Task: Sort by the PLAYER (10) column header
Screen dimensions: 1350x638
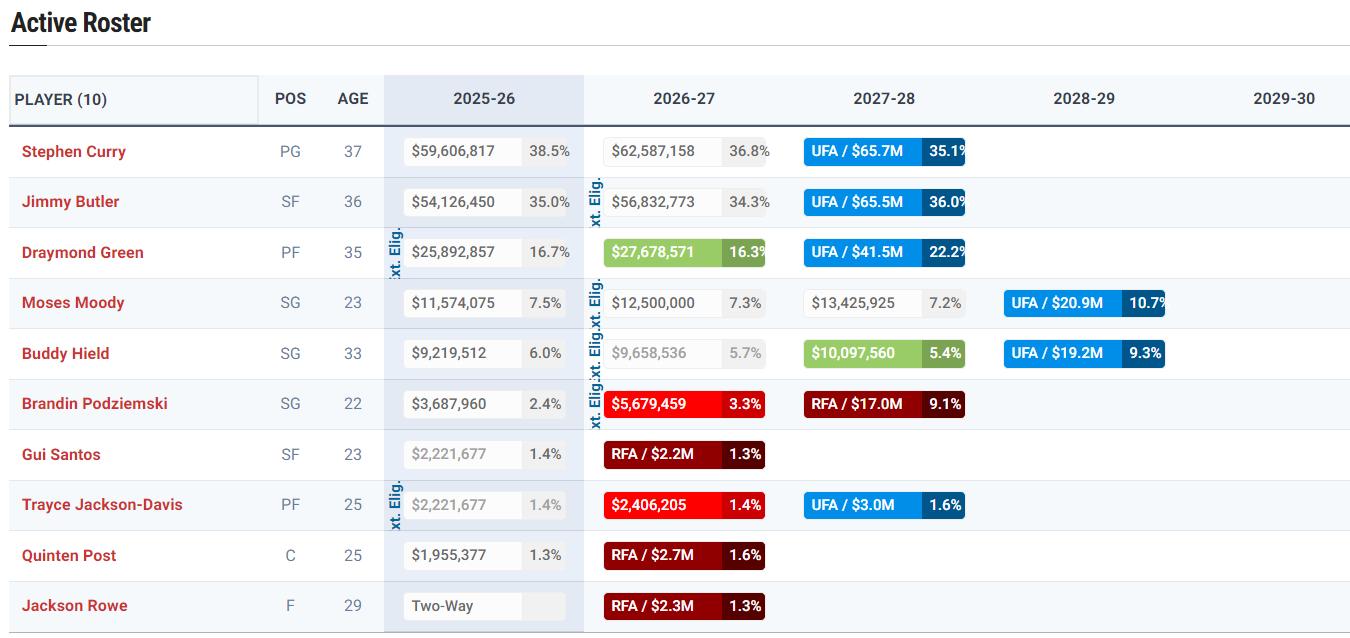Action: (x=61, y=99)
